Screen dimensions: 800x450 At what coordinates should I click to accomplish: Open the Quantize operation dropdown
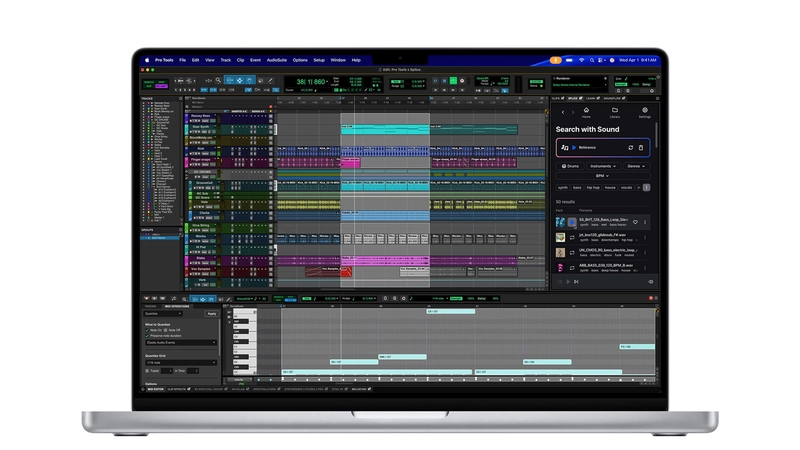[163, 313]
